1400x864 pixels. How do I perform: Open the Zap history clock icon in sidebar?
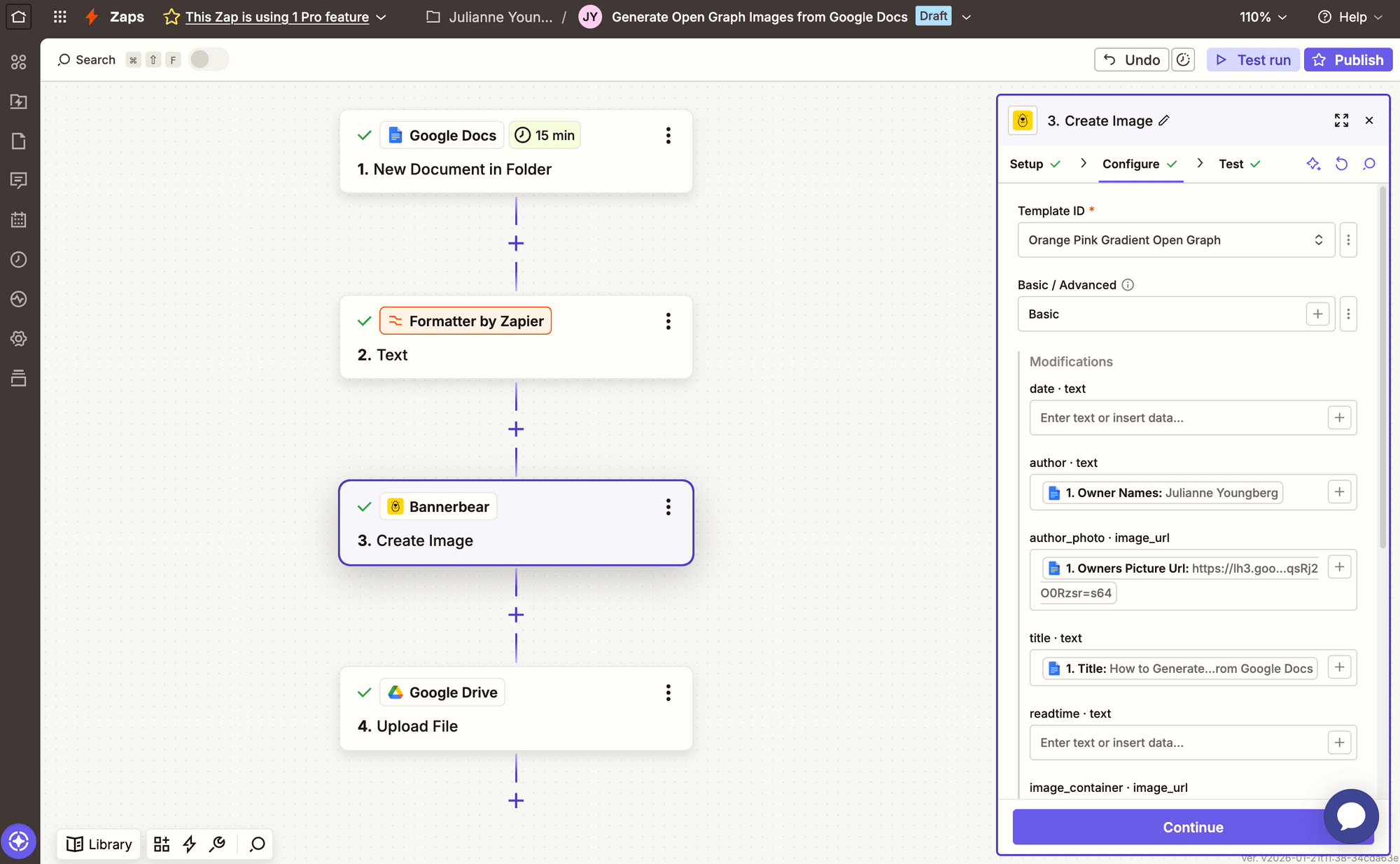point(19,260)
